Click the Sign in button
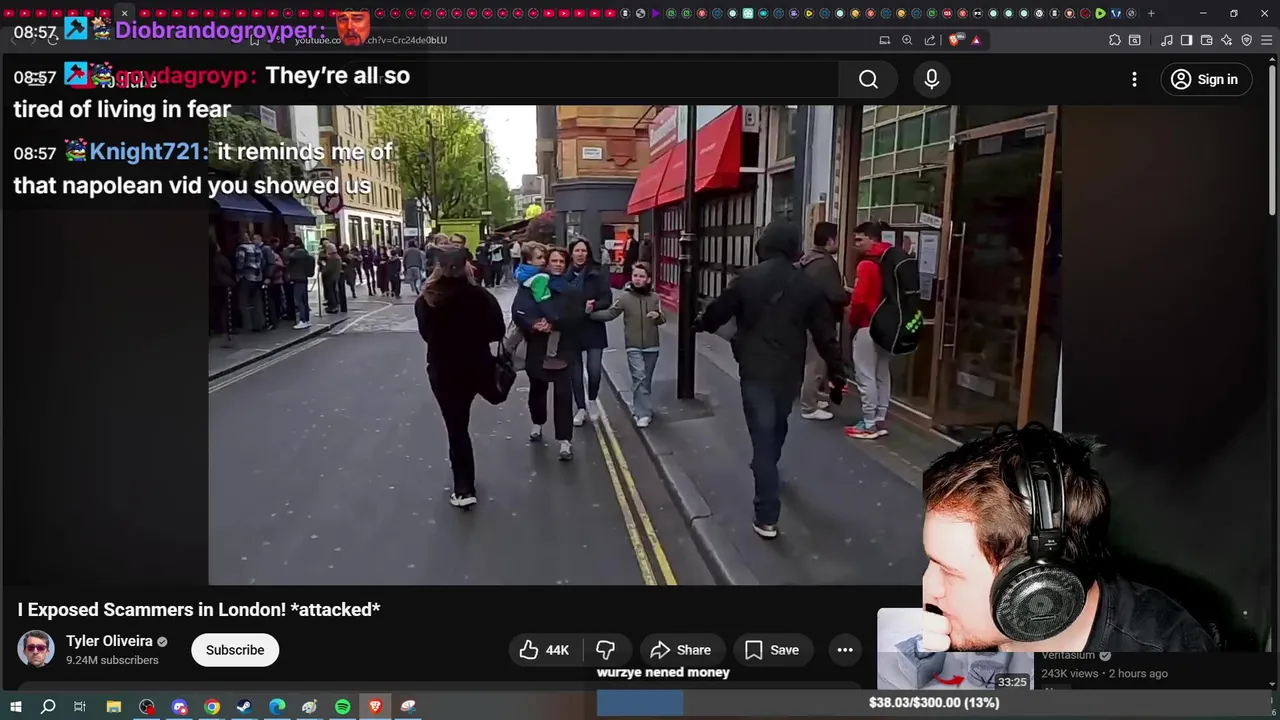 tap(1205, 79)
